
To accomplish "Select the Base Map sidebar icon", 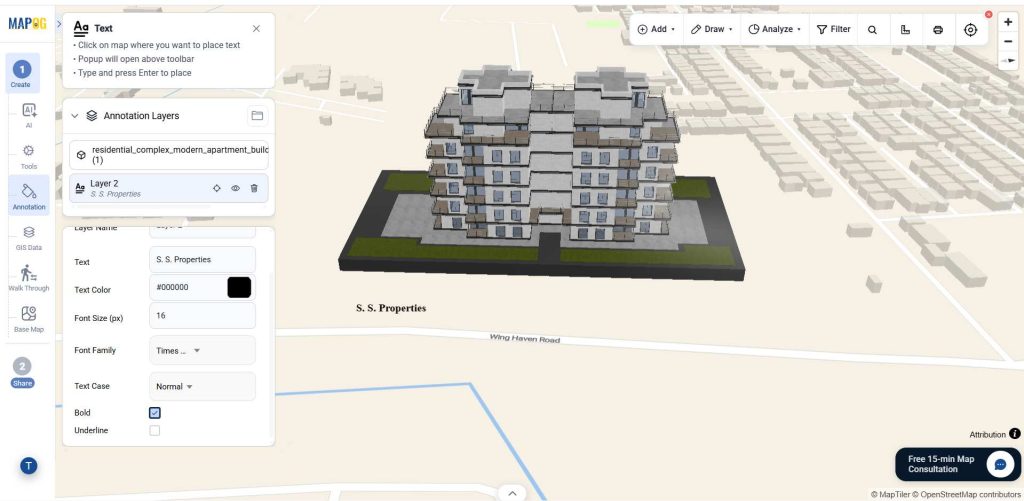I will click(29, 318).
